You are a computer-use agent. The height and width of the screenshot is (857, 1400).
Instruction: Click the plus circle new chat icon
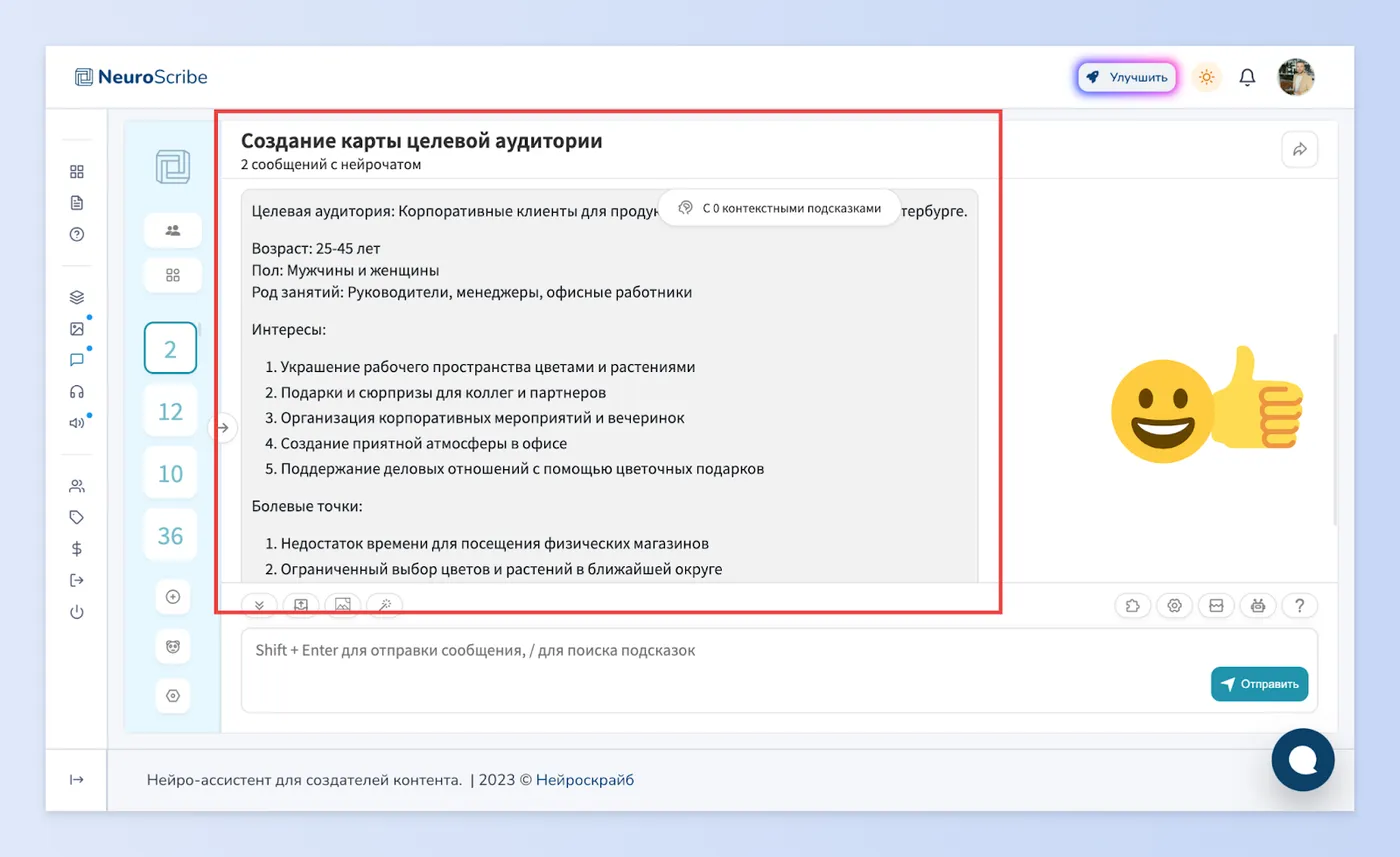(172, 597)
